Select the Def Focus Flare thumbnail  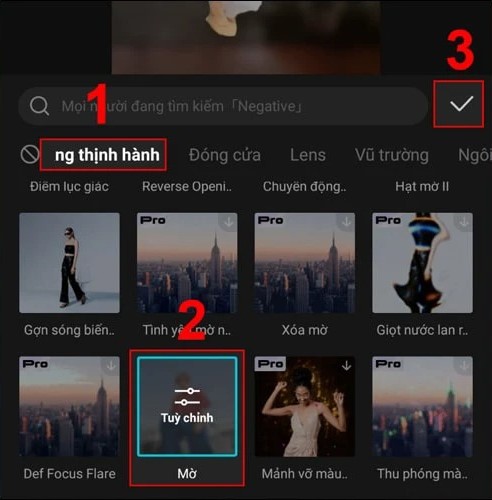69,406
